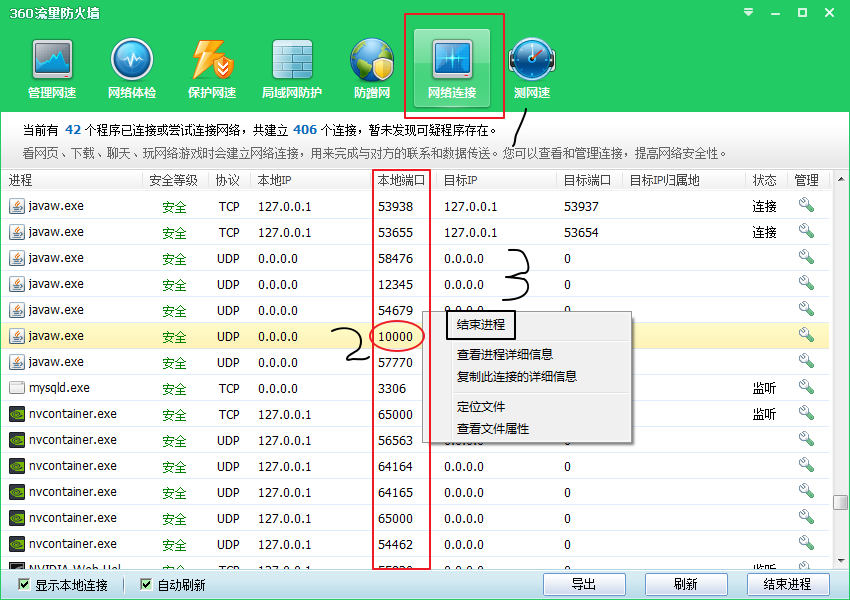The height and width of the screenshot is (600, 850).
Task: Click wrench icon for port 54462 row
Action: coord(806,543)
